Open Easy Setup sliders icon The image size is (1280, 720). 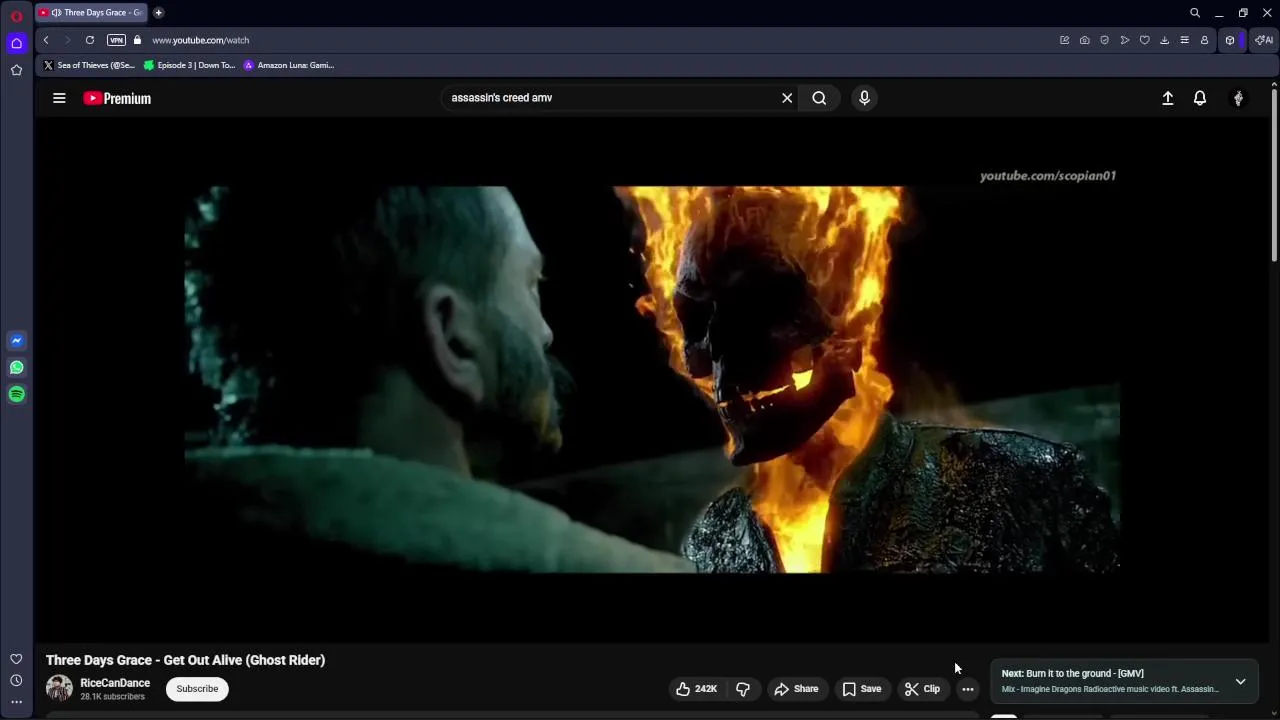(x=1185, y=40)
